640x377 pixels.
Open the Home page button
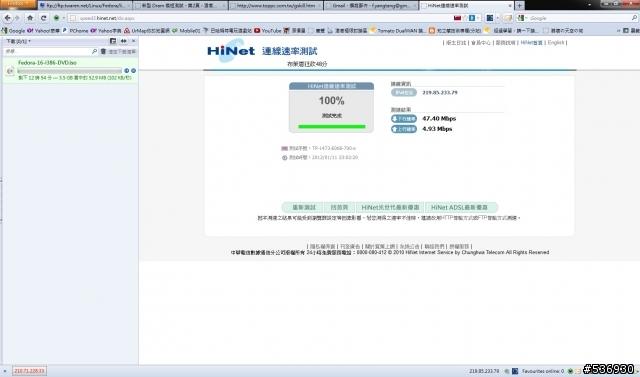[x=30, y=18]
